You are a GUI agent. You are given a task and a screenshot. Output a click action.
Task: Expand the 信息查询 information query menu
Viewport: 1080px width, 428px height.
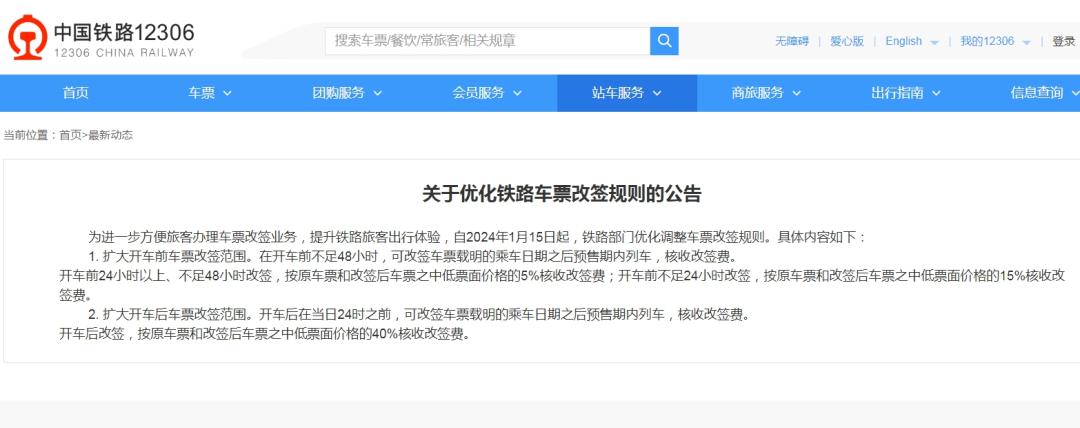[x=1043, y=93]
